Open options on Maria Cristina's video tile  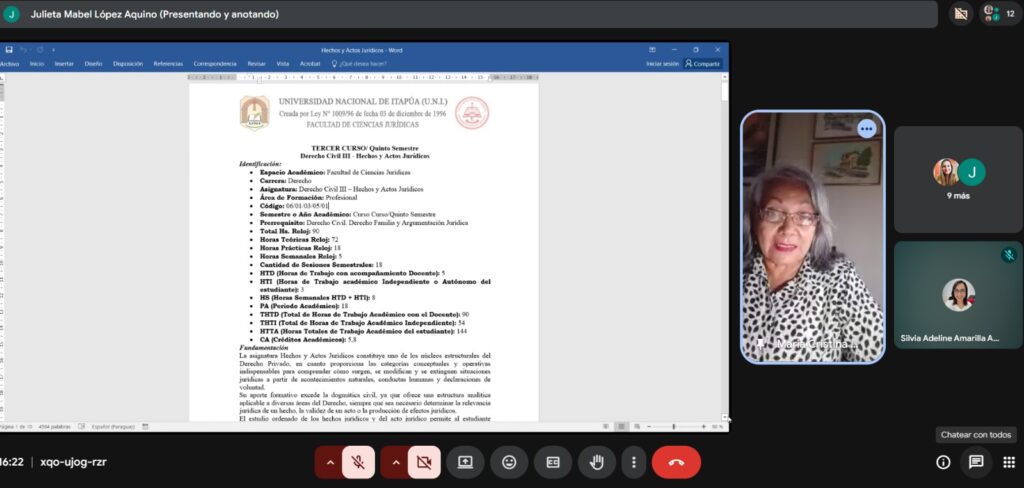(x=866, y=128)
